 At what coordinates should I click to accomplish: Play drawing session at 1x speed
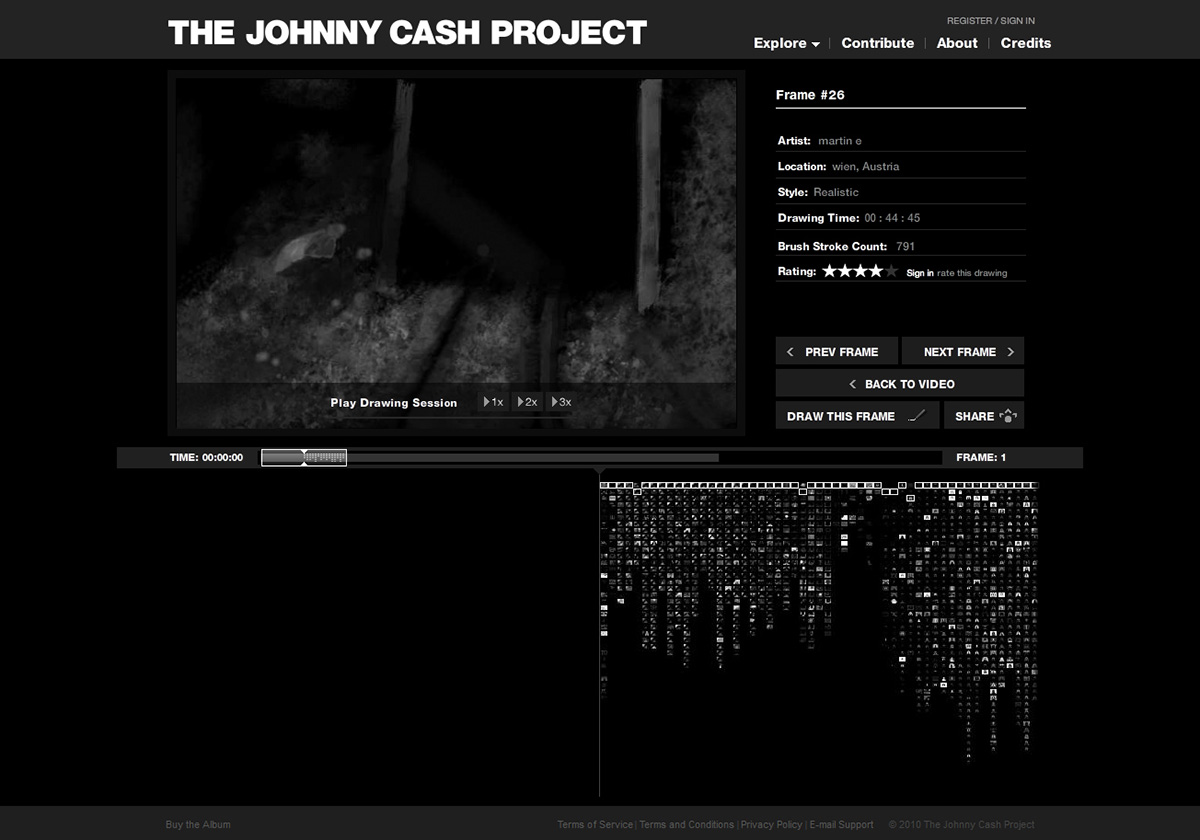pos(493,402)
